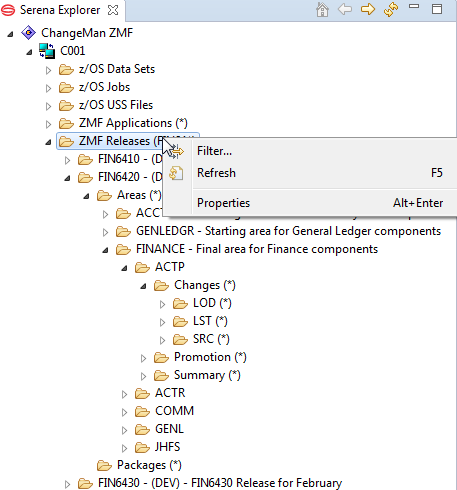457x490 pixels.
Task: Minimize the Serena Explorer view
Action: (414, 6)
